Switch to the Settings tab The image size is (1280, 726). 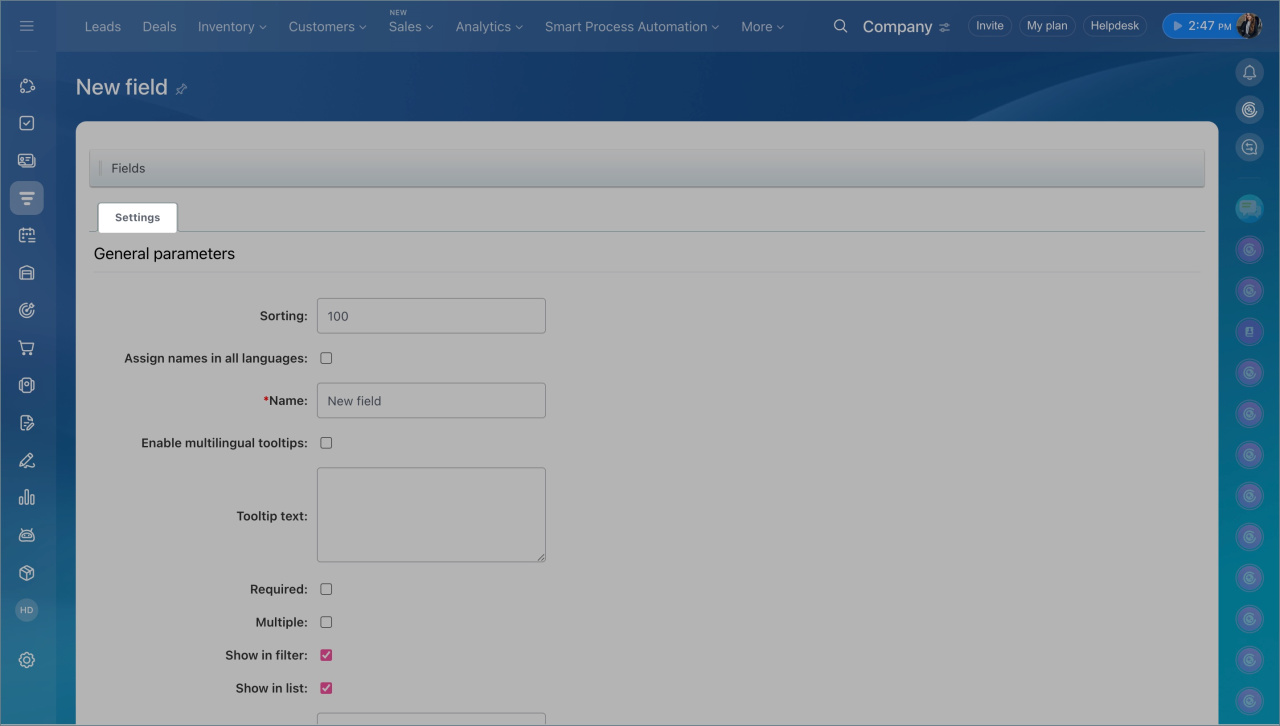[x=137, y=217]
